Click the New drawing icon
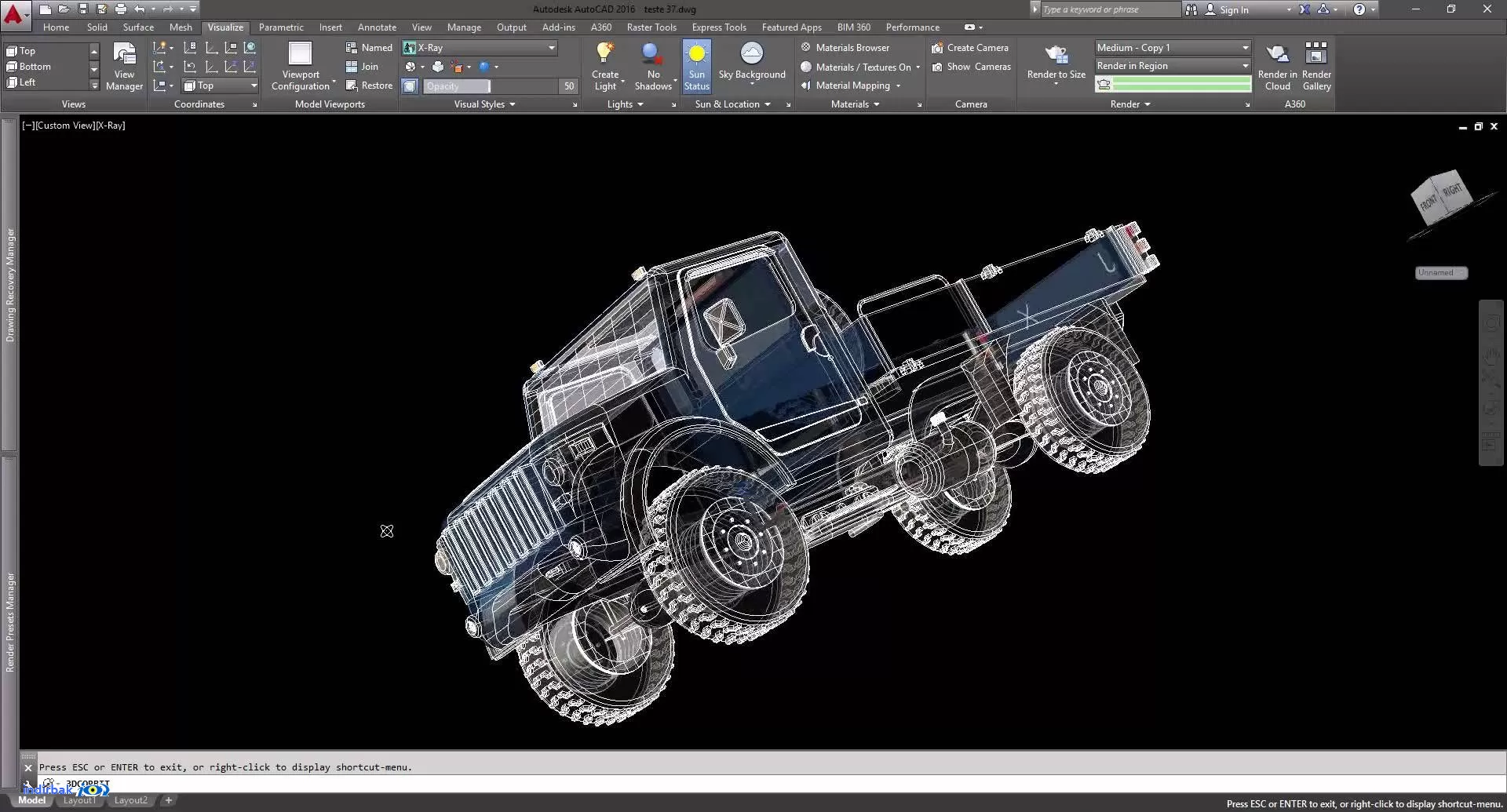The width and height of the screenshot is (1507, 812). point(46,9)
